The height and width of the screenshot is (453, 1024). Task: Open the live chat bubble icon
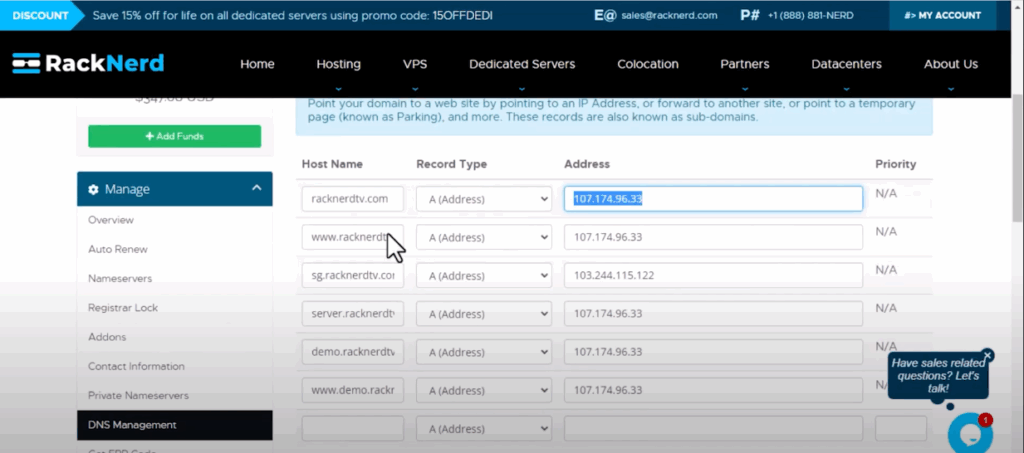click(969, 431)
